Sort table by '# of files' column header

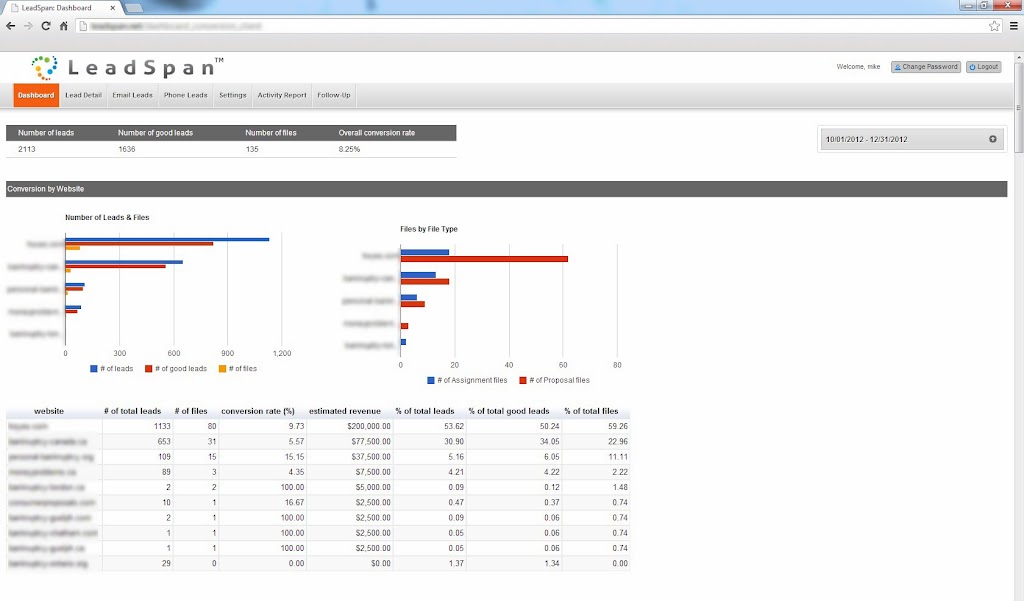(191, 412)
